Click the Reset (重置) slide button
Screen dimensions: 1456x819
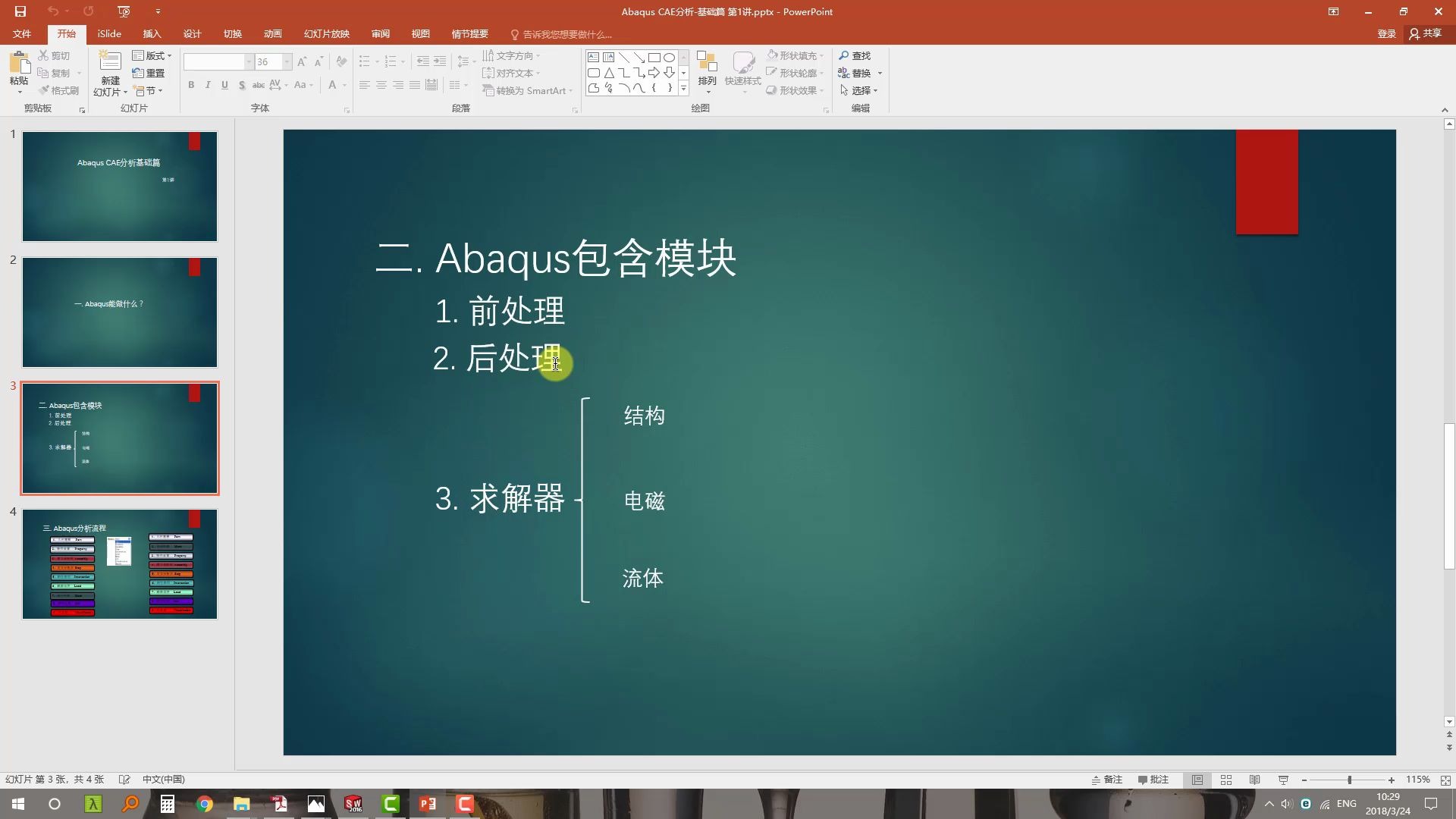pyautogui.click(x=148, y=73)
